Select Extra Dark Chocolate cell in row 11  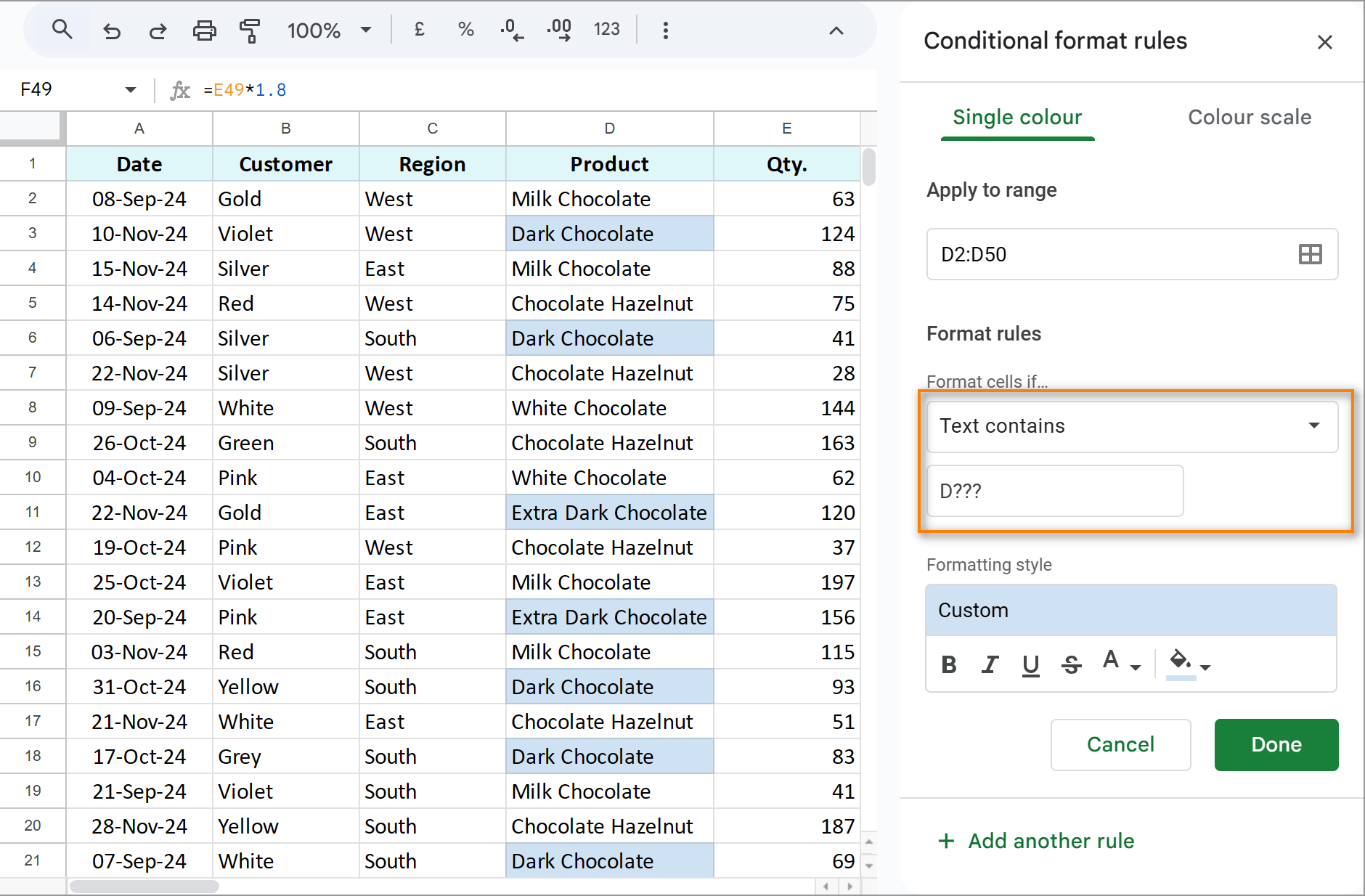click(x=609, y=513)
